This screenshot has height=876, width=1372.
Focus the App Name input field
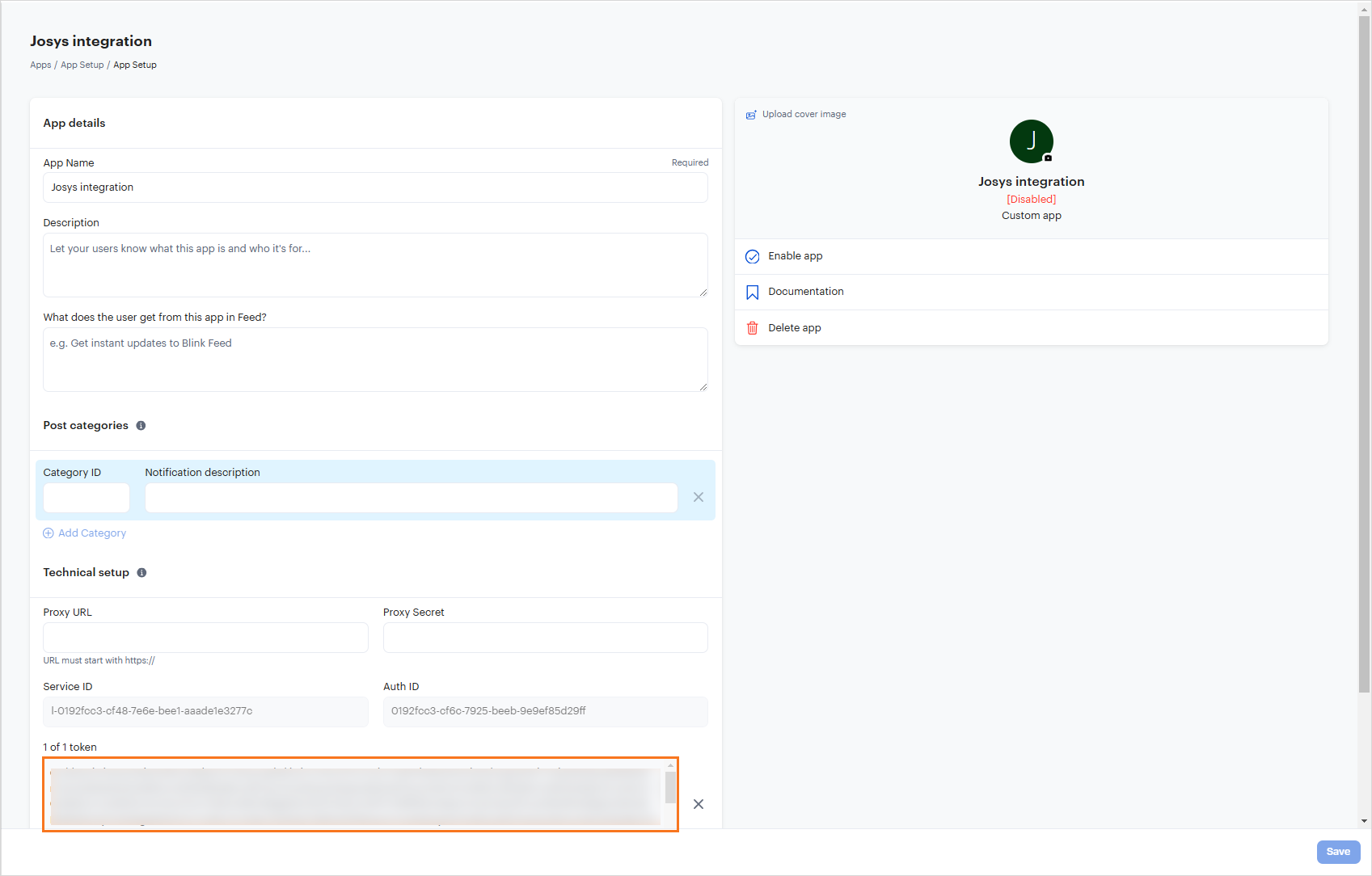pyautogui.click(x=375, y=187)
